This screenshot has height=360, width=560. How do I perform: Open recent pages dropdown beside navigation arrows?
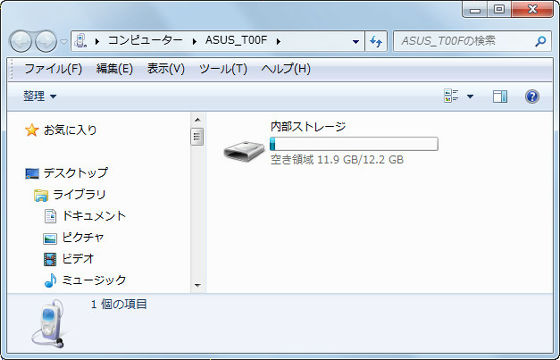63,42
